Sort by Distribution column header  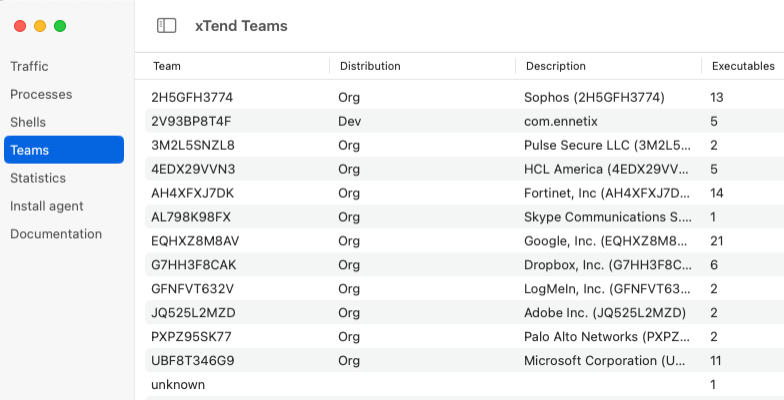point(370,66)
